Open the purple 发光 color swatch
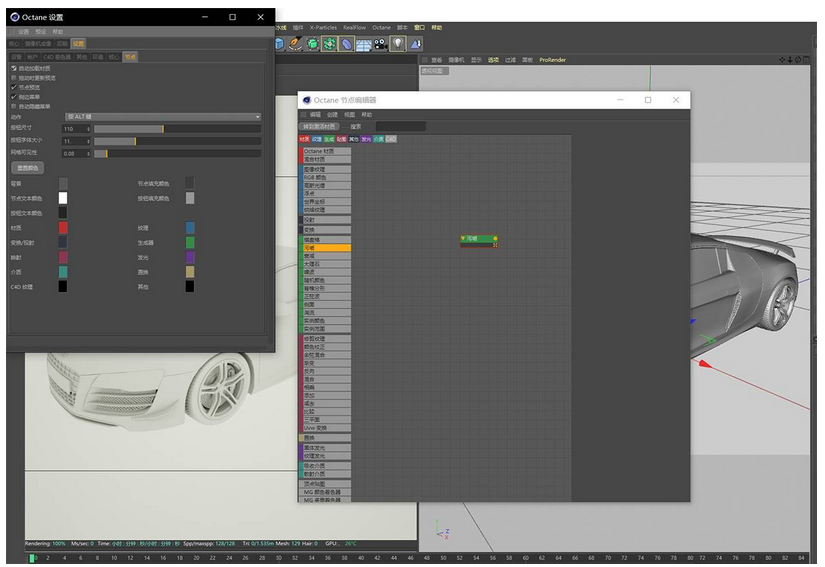This screenshot has height=567, width=825. pos(190,257)
